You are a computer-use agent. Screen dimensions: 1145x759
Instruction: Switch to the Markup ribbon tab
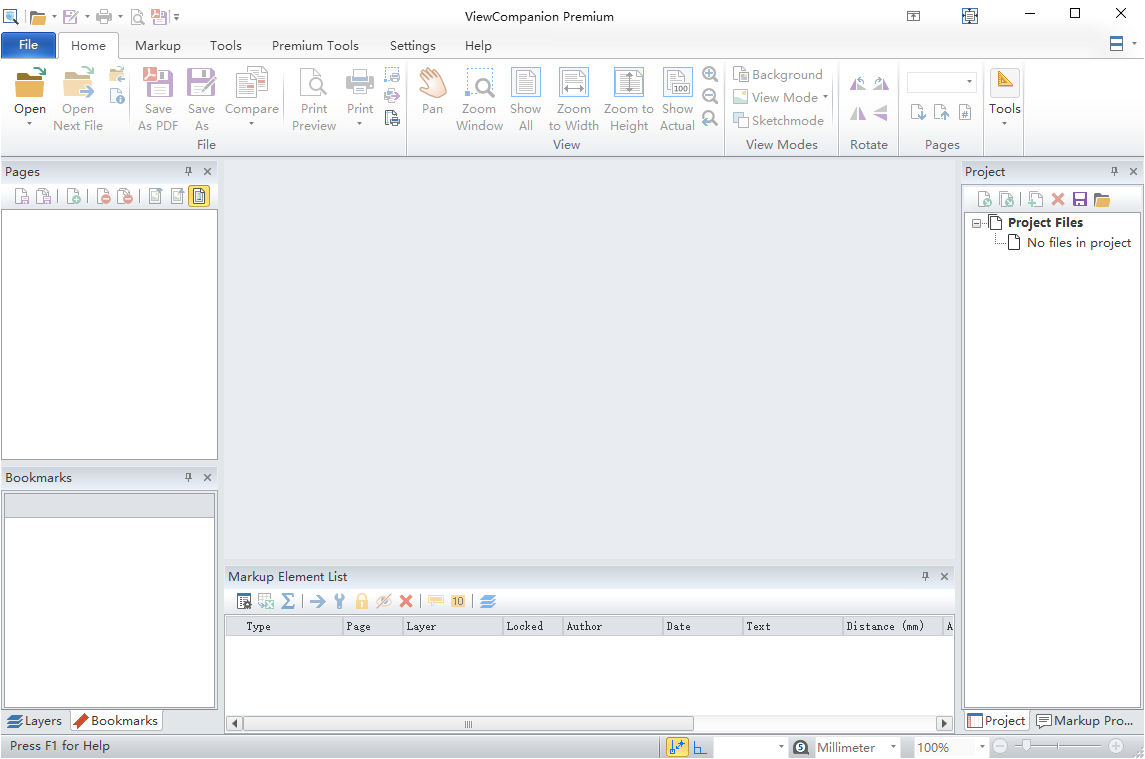(x=158, y=45)
